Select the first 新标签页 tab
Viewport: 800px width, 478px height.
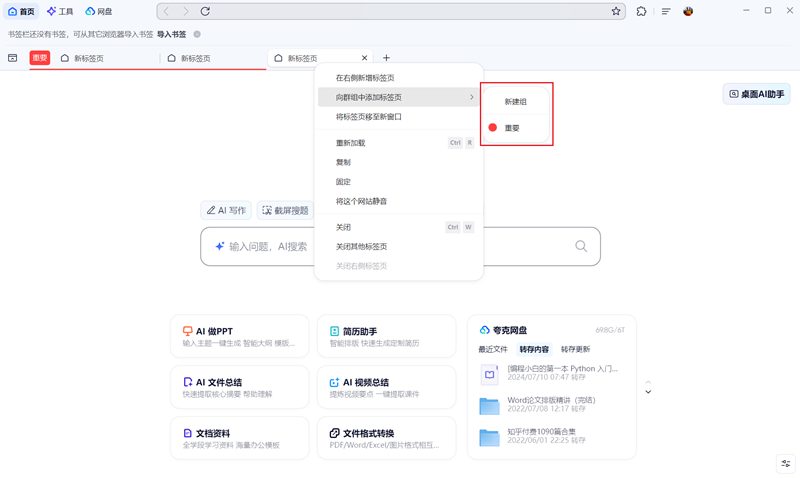tap(106, 58)
